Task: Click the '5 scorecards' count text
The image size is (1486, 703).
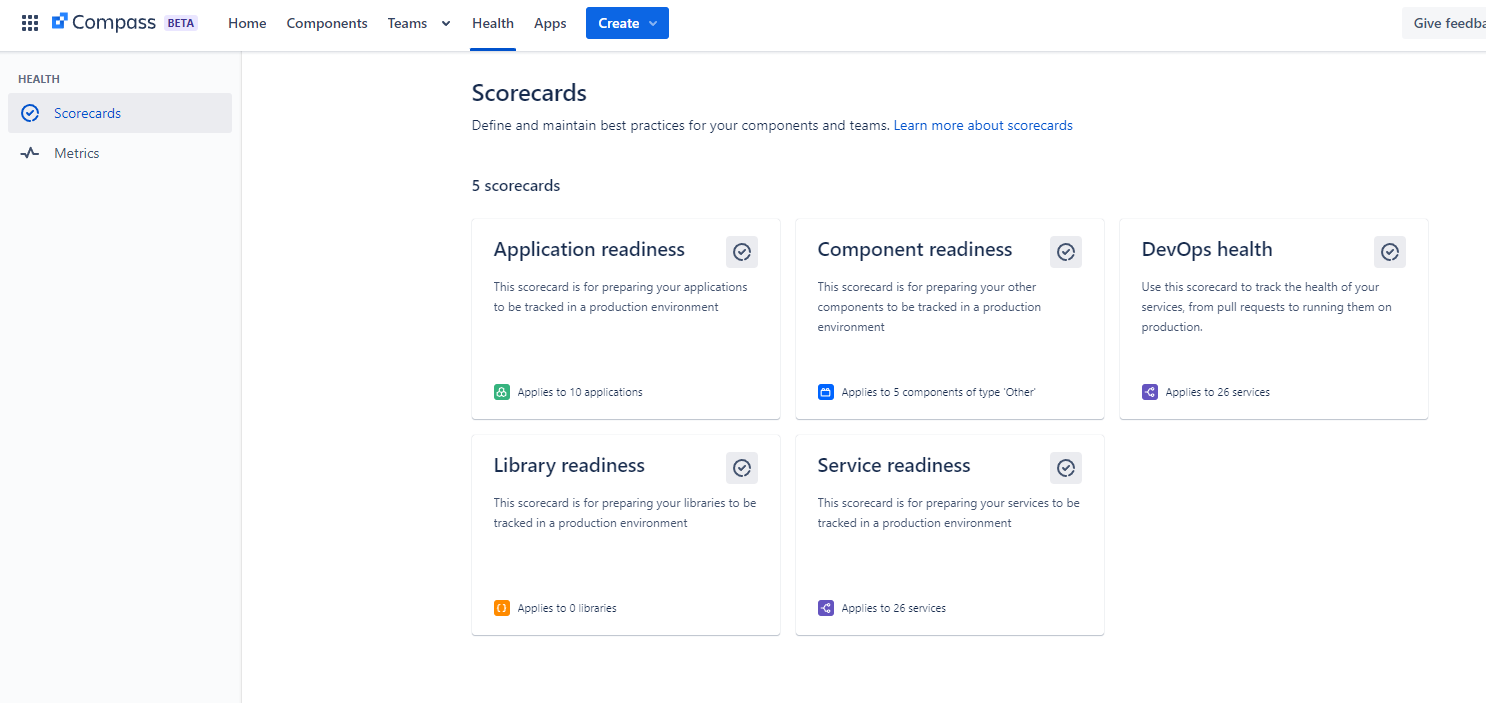Action: click(x=516, y=186)
